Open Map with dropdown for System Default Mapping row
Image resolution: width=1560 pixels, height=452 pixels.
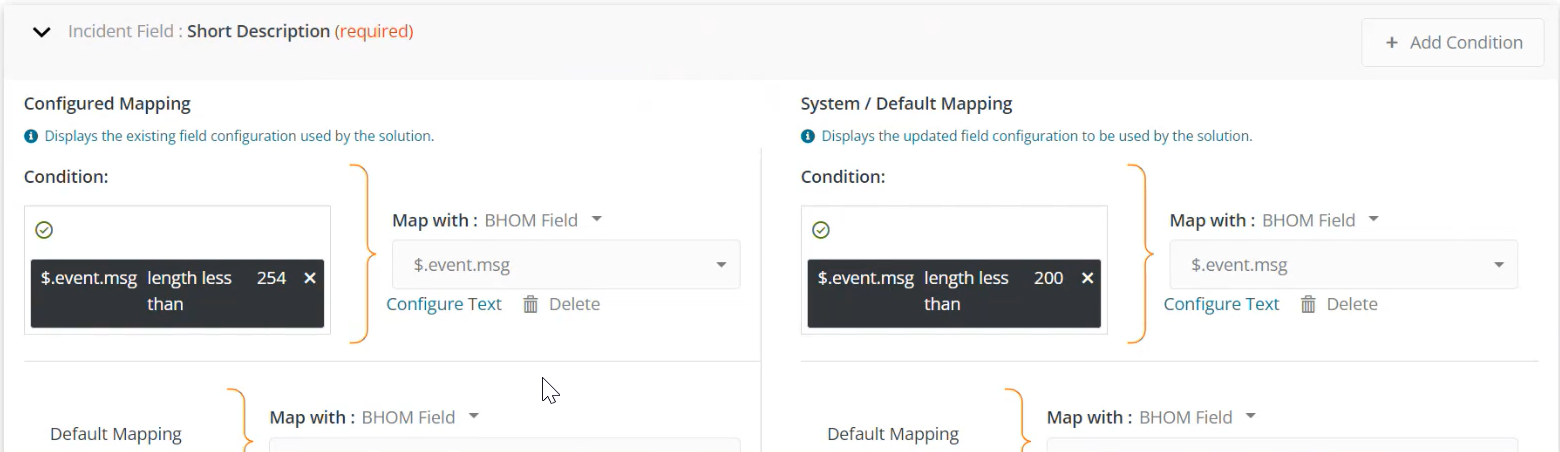pyautogui.click(x=1197, y=417)
